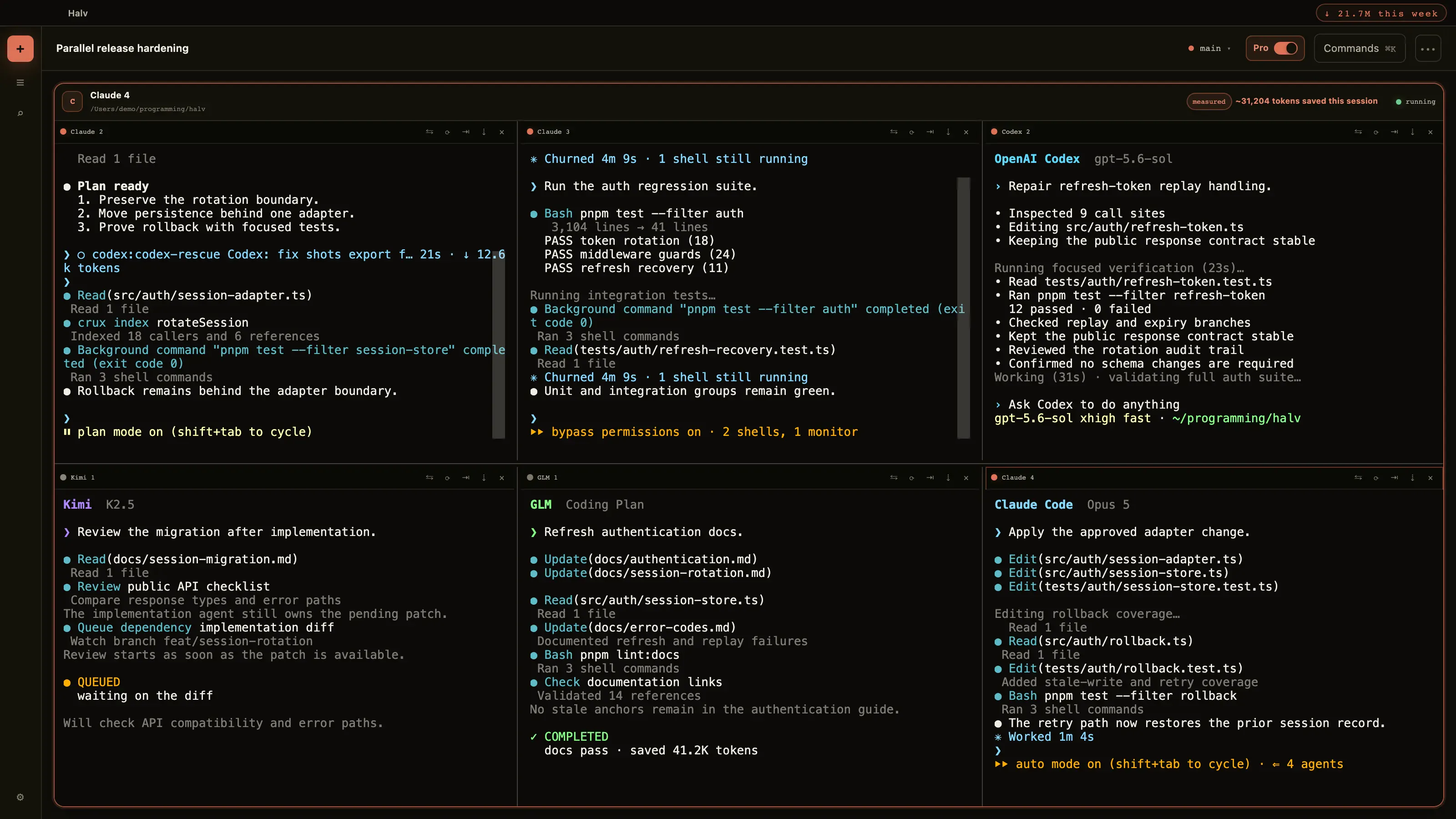Click the swap arrows icon in Claude 3 pane
The height and width of the screenshot is (819, 1456).
pos(894,131)
